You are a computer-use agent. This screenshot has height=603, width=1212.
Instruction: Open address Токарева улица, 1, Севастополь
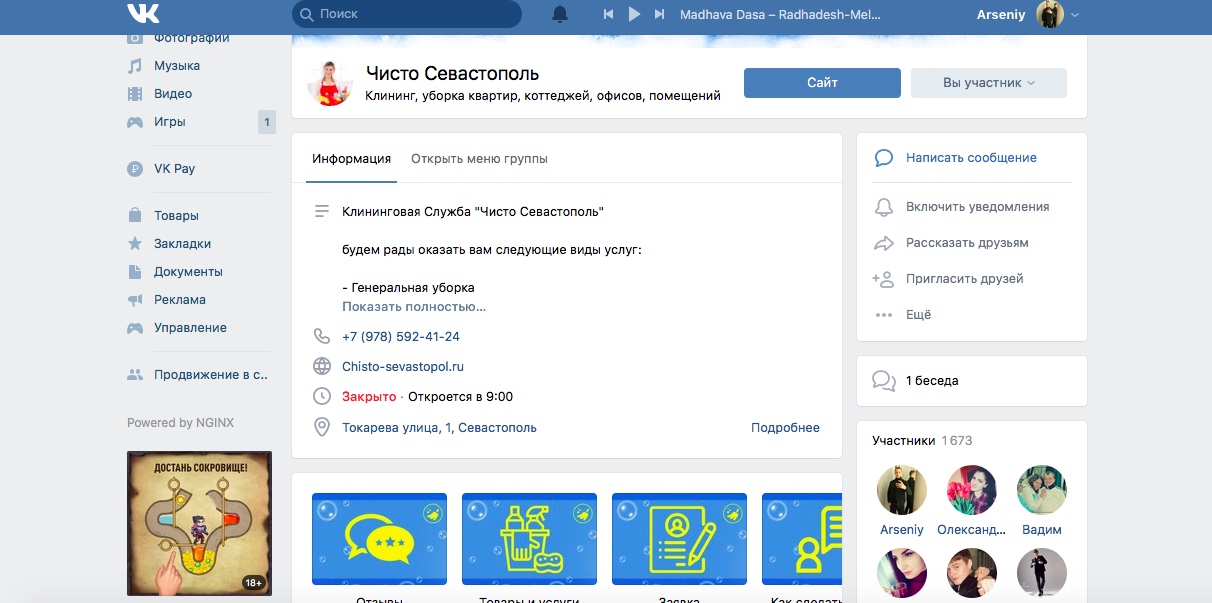pos(439,428)
